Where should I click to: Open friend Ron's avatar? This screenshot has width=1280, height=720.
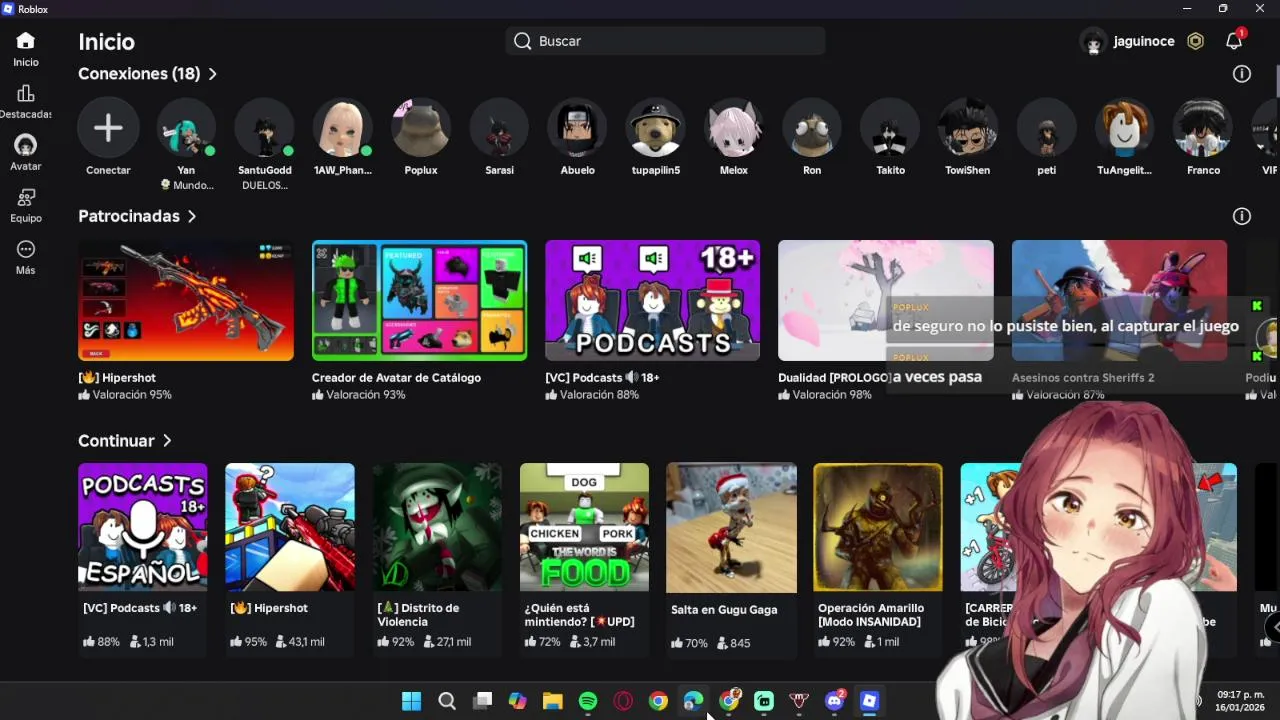pyautogui.click(x=812, y=127)
